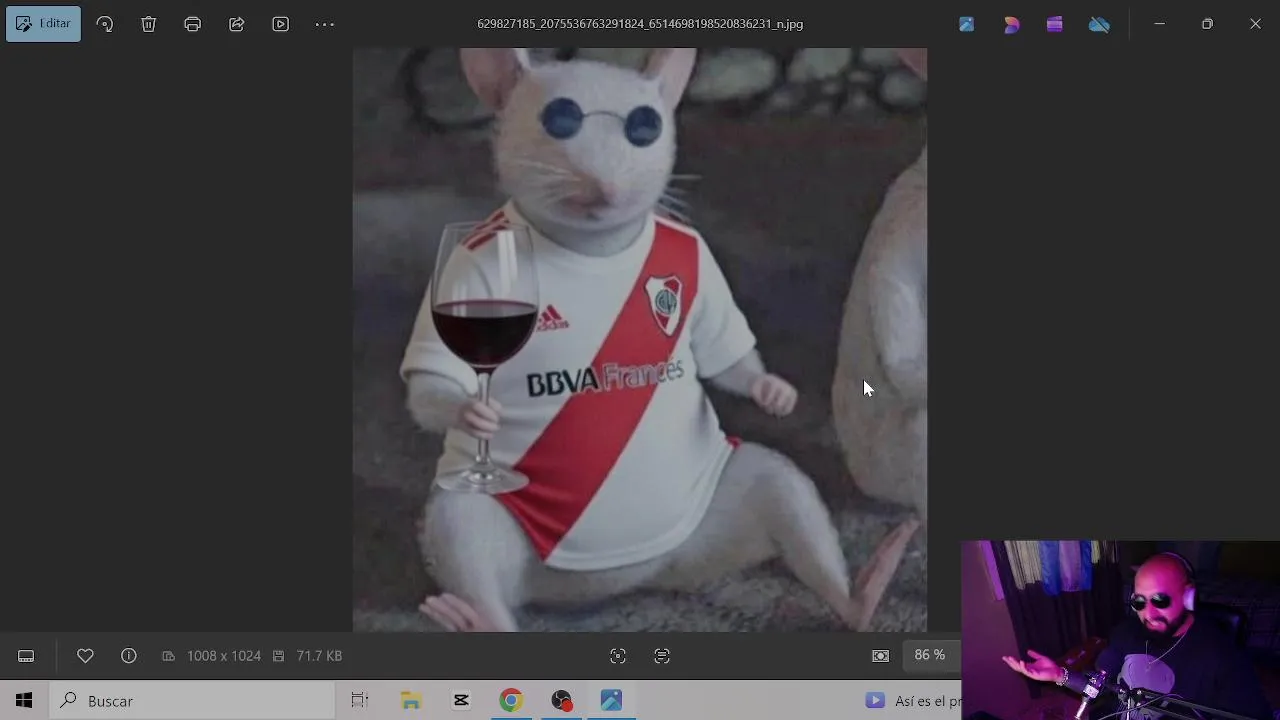Image resolution: width=1280 pixels, height=720 pixels.
Task: Minimize the Photos window
Action: pyautogui.click(x=1159, y=24)
